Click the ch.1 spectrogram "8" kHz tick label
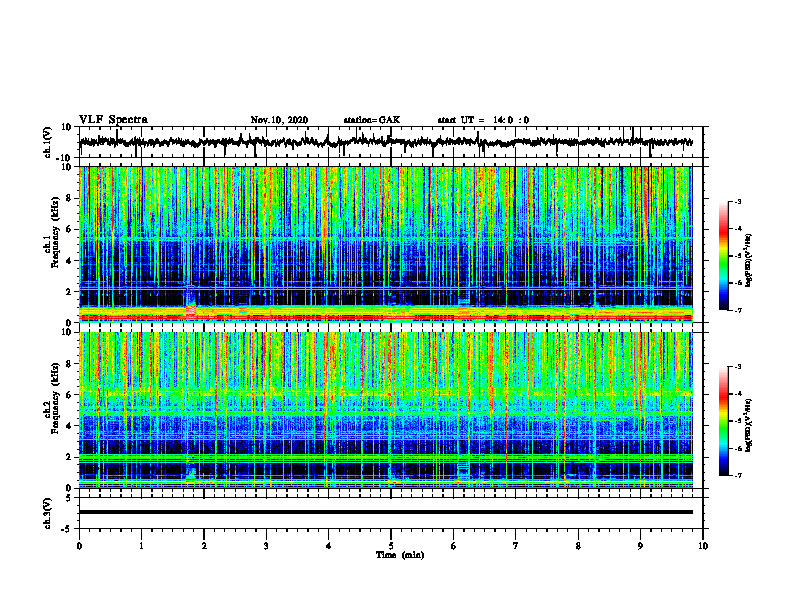 [x=69, y=198]
